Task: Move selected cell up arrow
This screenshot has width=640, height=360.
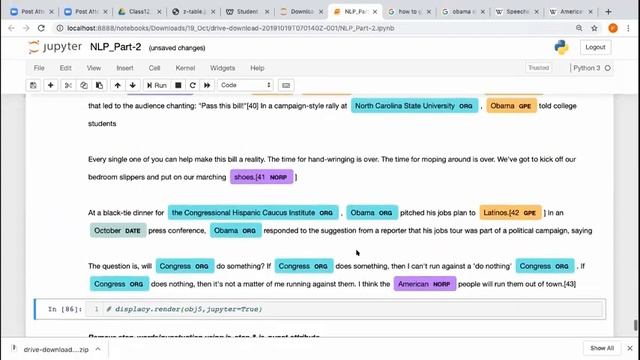Action: tap(118, 85)
